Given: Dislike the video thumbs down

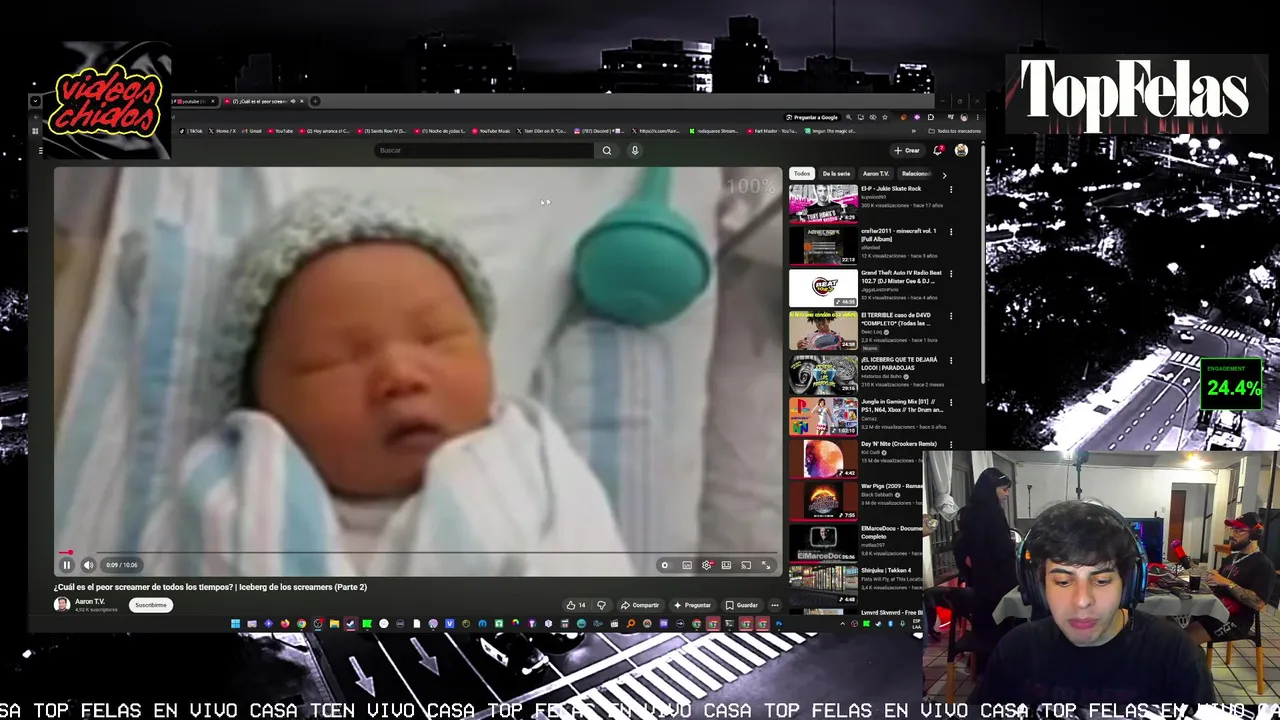Looking at the screenshot, I should coord(601,605).
